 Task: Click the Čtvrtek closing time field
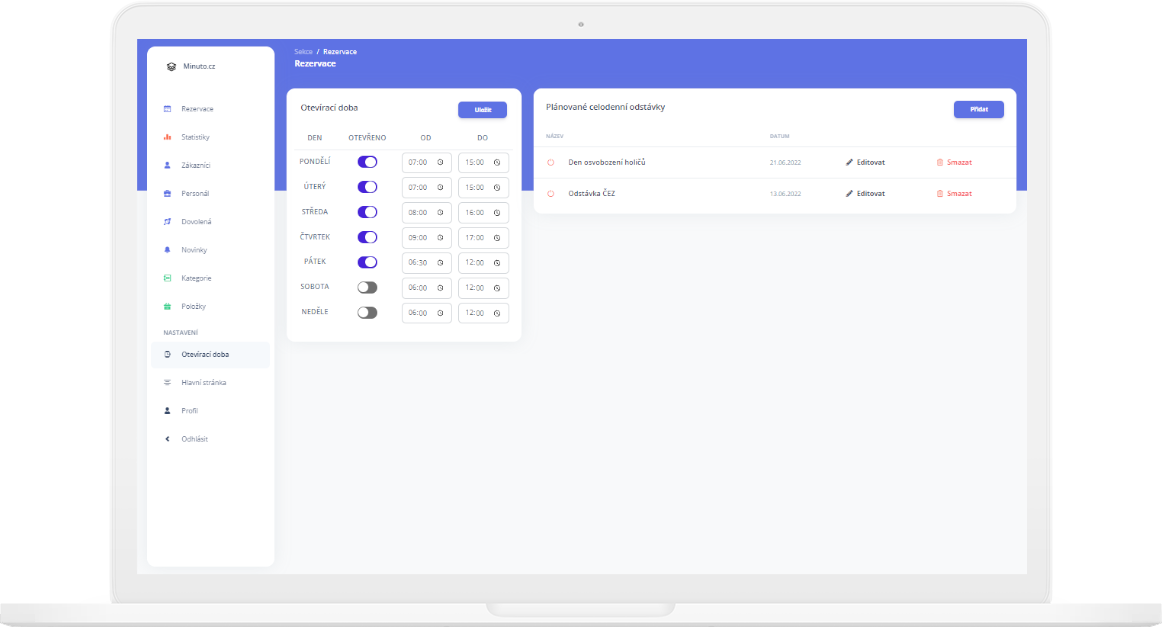point(476,238)
